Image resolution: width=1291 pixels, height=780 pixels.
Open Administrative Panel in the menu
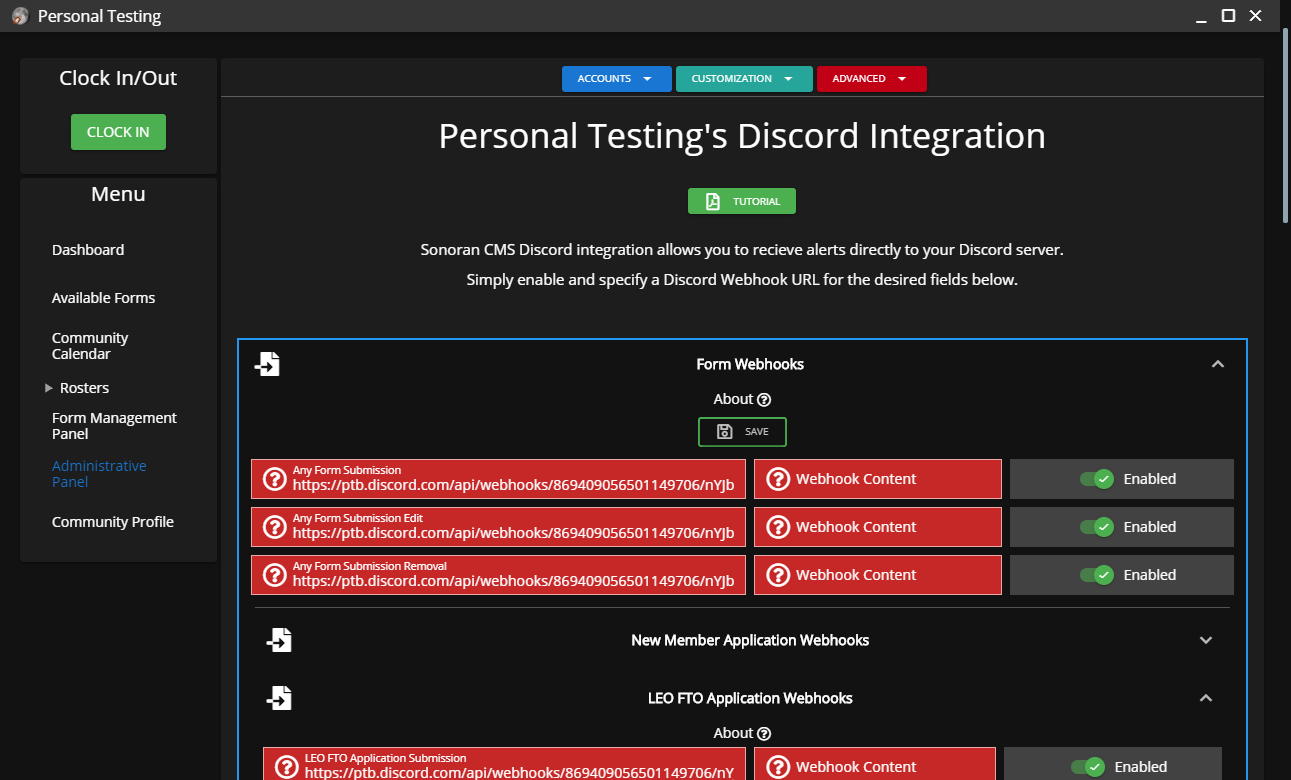[99, 474]
